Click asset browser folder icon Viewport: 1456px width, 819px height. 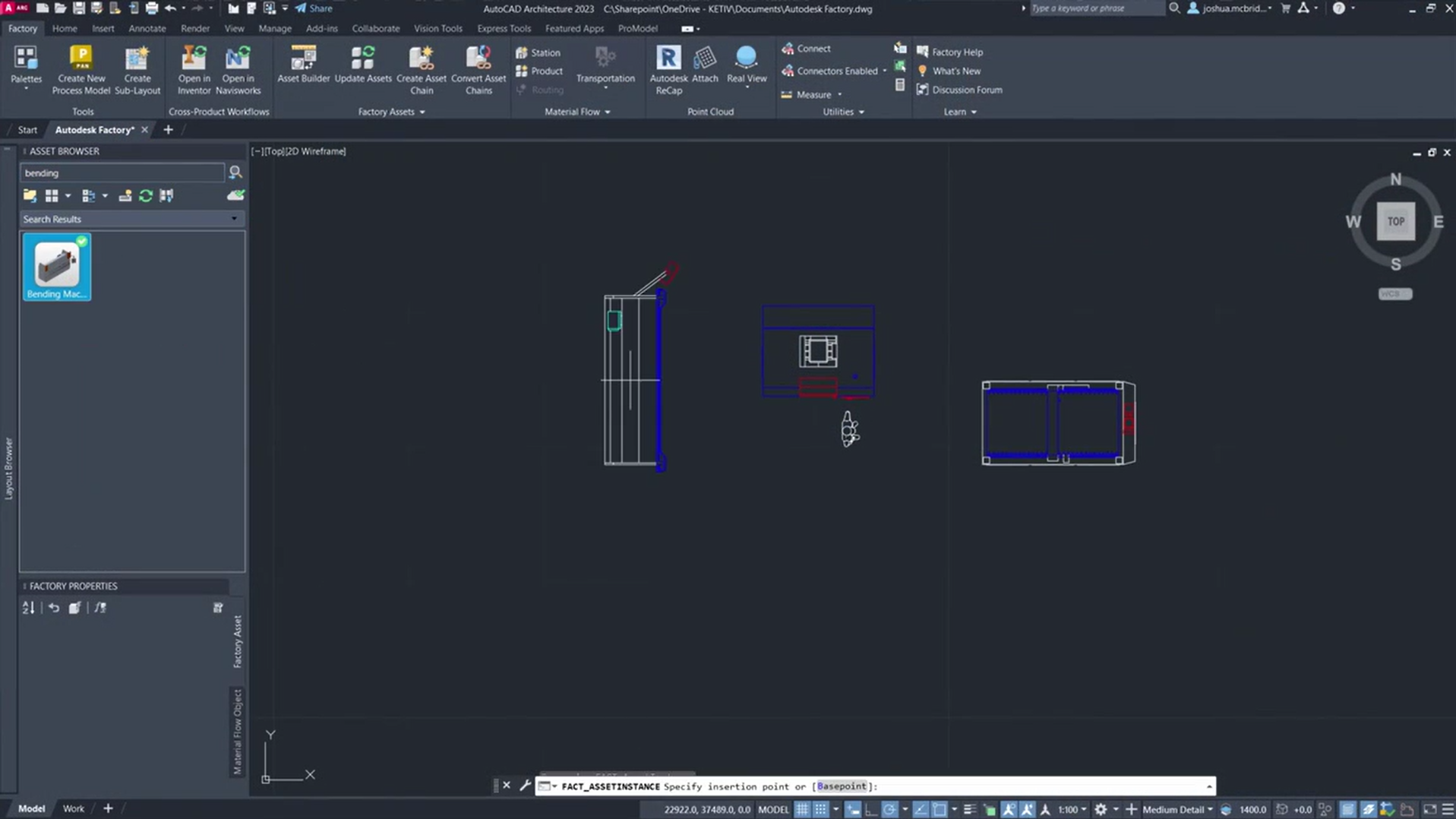click(30, 196)
